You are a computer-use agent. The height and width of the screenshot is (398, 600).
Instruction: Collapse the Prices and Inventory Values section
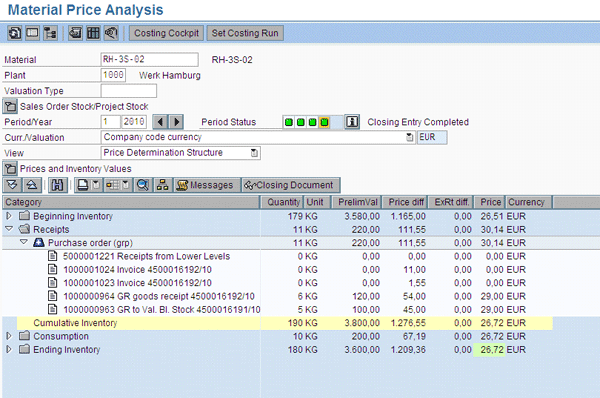tap(10, 168)
